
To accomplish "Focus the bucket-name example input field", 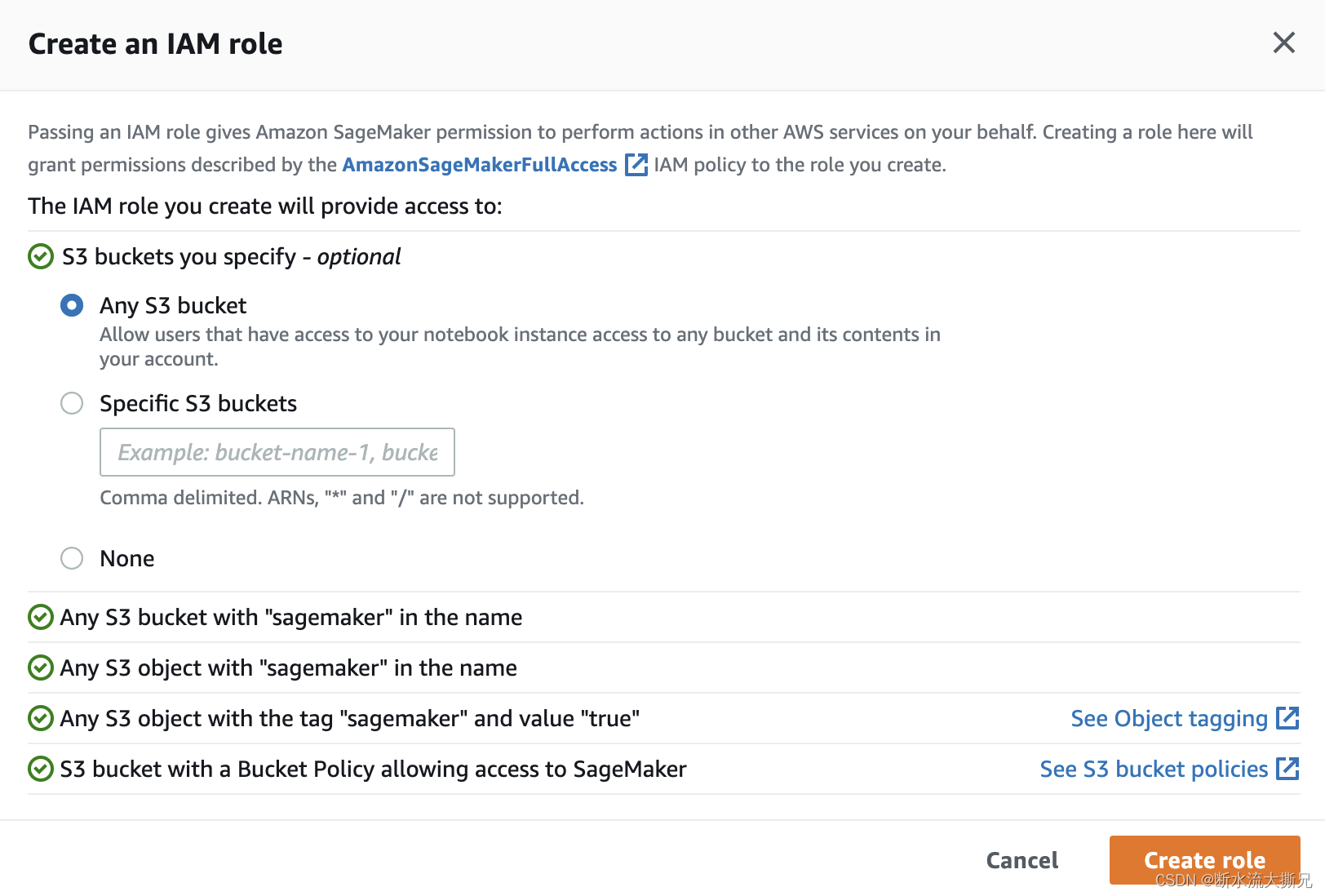I will point(277,452).
